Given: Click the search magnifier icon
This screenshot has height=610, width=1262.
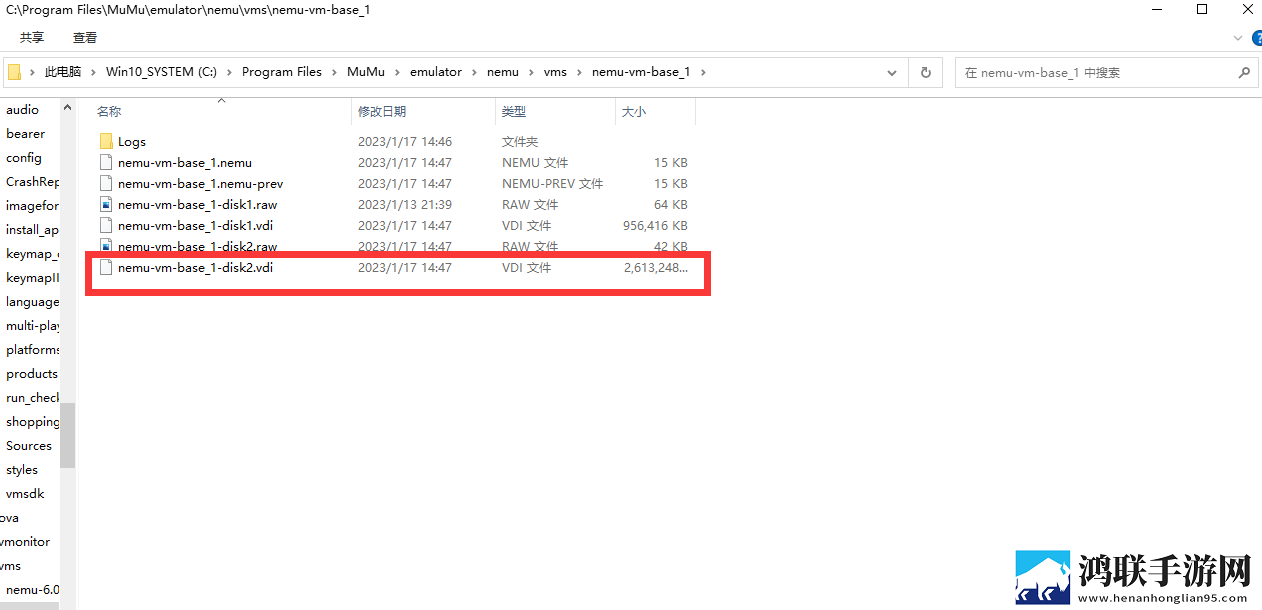Looking at the screenshot, I should pyautogui.click(x=1244, y=72).
